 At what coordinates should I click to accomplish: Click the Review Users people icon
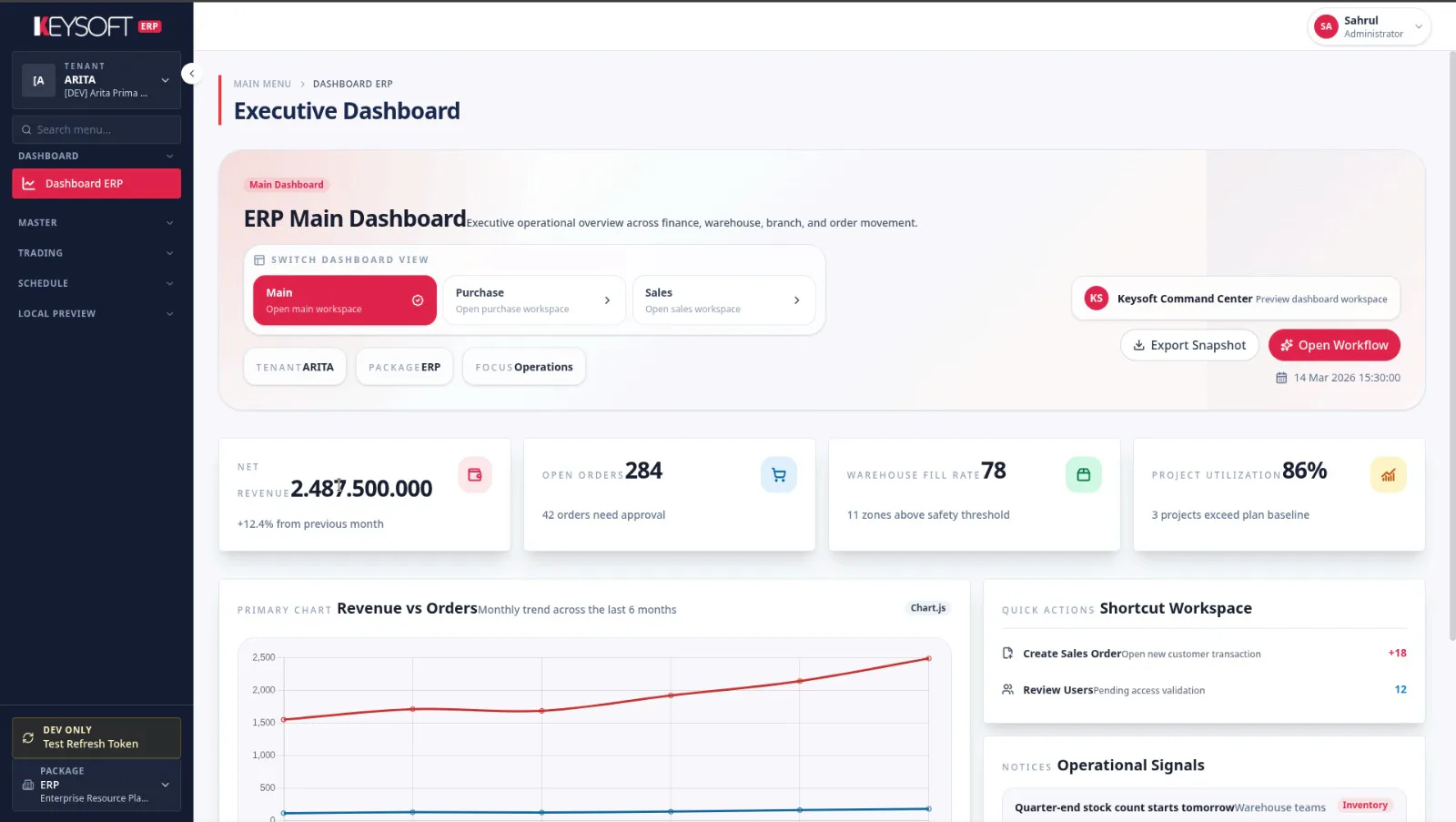click(x=1008, y=690)
